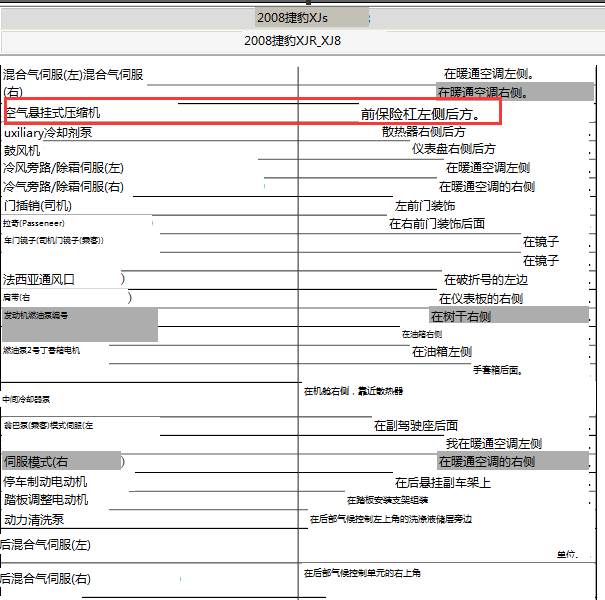Viewport: 605px width, 600px height.
Task: Click 在后部气候控制单元的右上角 text
Action: pos(362,573)
